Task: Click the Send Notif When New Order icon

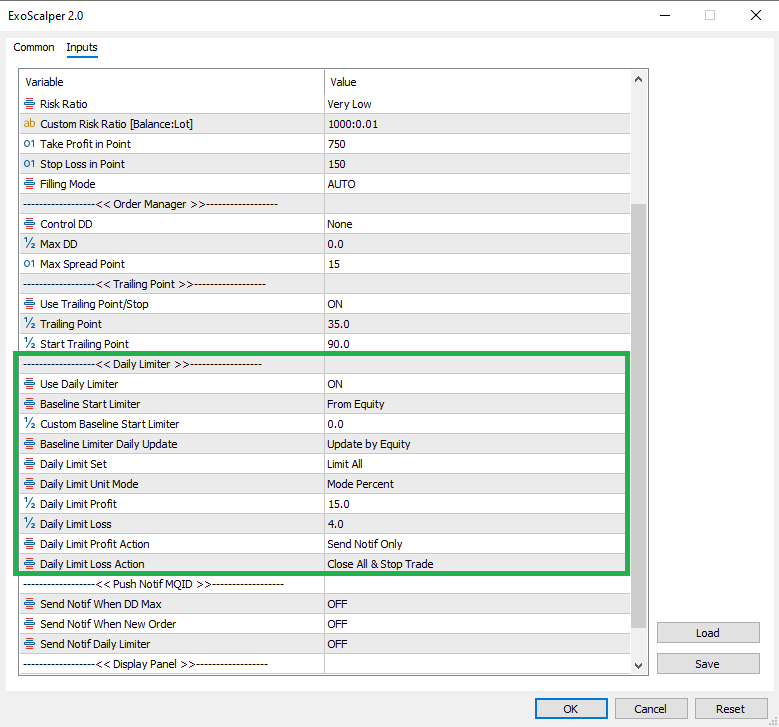Action: point(29,624)
